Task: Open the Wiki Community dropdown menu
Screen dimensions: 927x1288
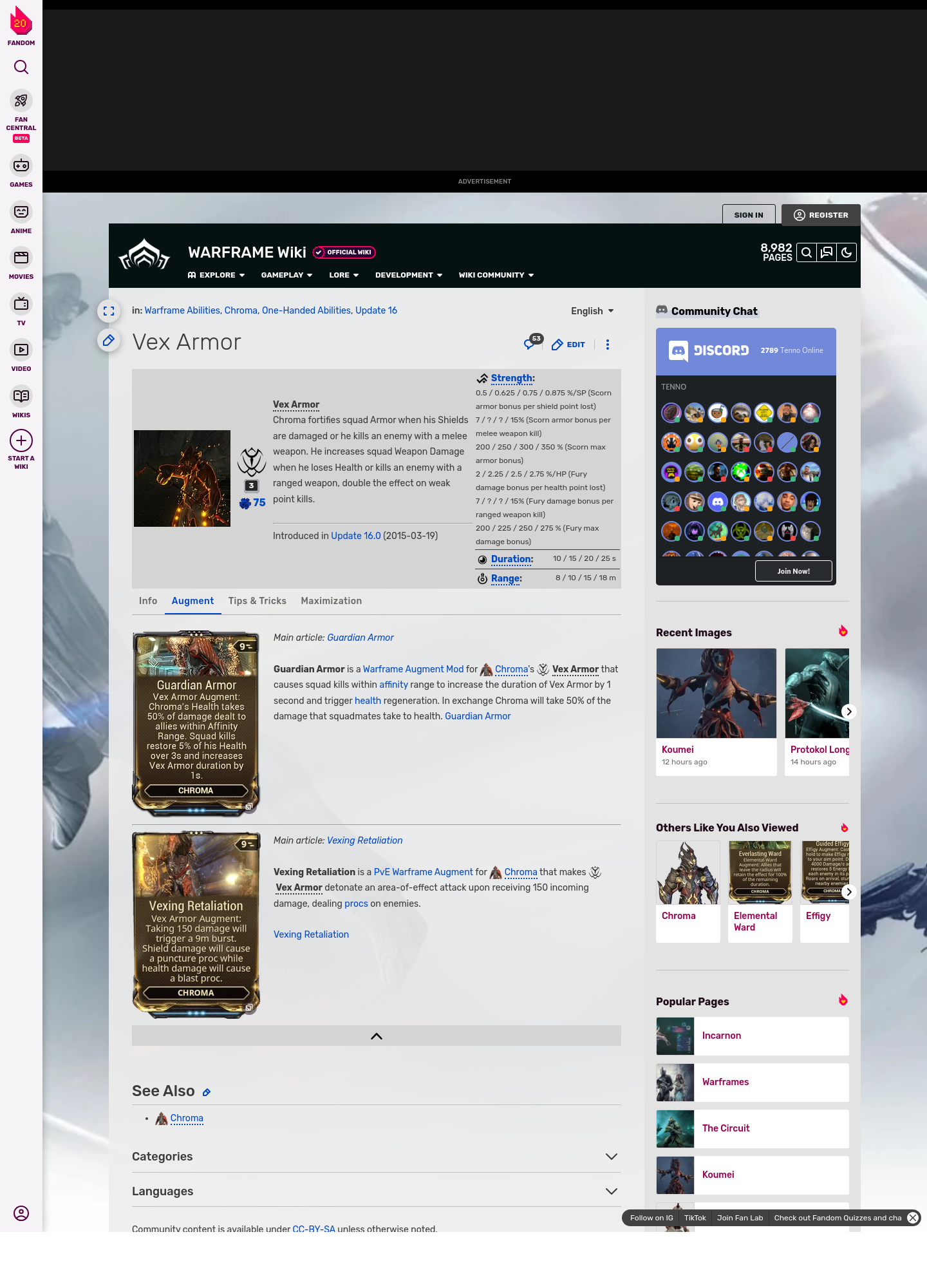Action: [x=496, y=275]
